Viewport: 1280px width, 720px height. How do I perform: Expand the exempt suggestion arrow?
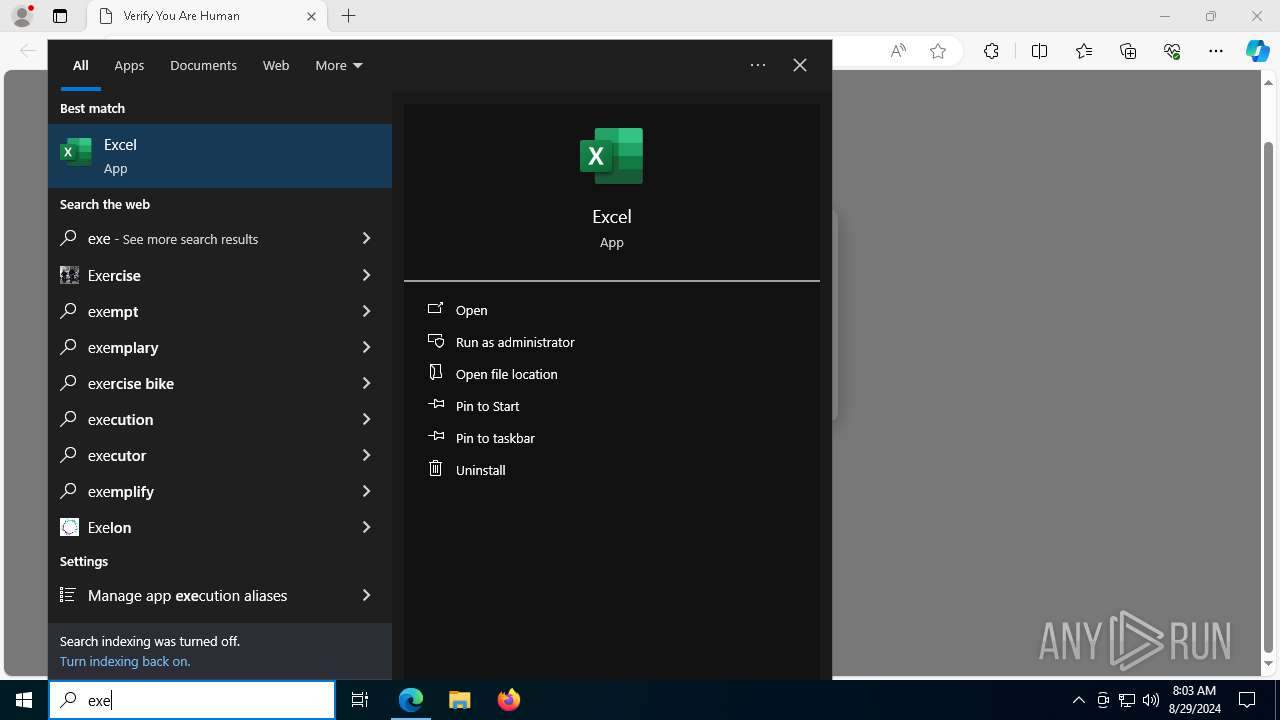pyautogui.click(x=366, y=311)
